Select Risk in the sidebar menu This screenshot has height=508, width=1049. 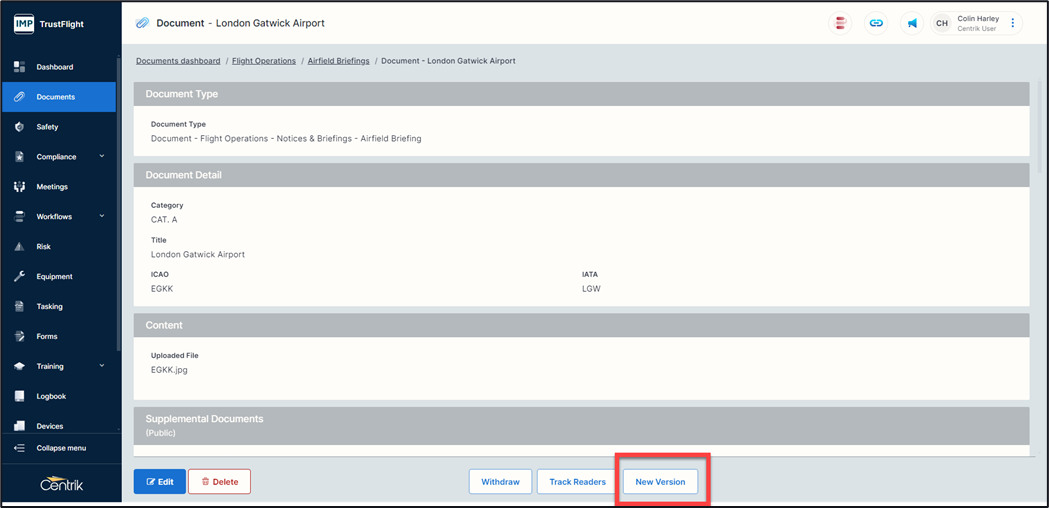[58, 246]
